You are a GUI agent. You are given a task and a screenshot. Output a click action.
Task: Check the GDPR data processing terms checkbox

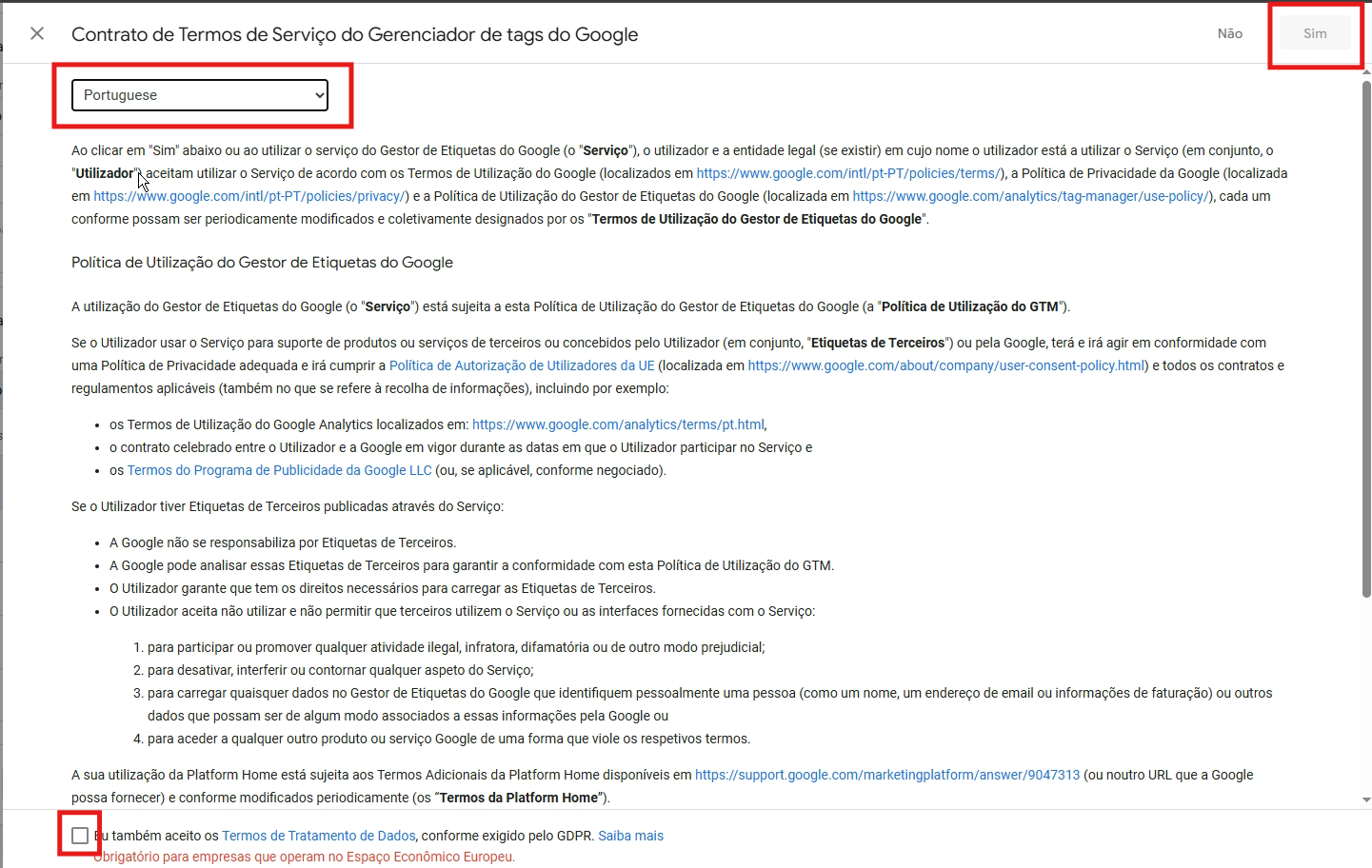[x=80, y=836]
